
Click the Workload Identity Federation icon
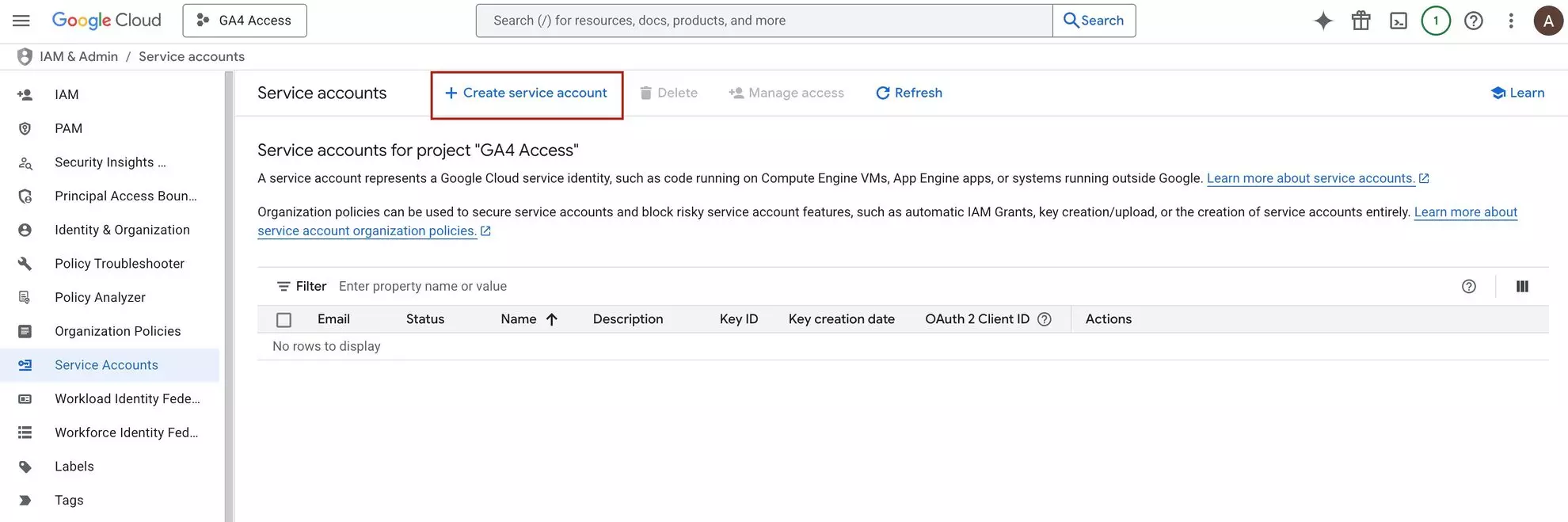coord(25,399)
